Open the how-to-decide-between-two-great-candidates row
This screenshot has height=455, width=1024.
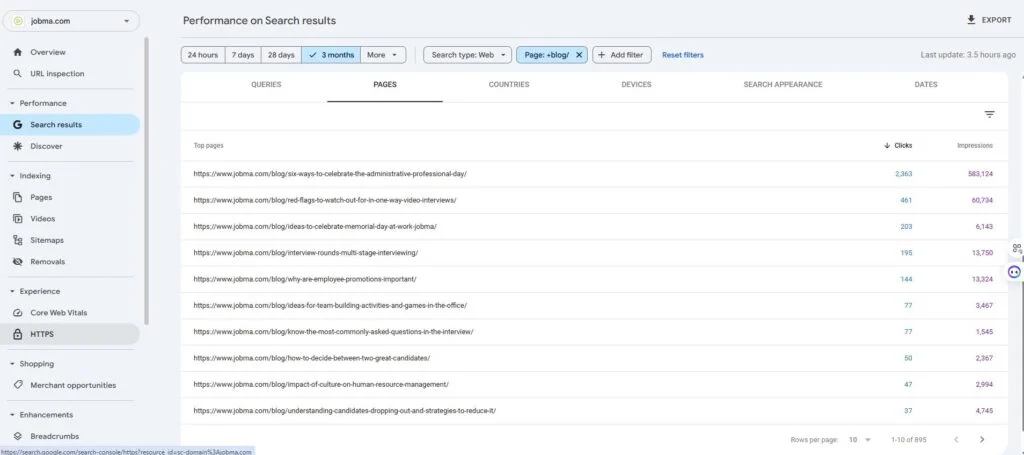(594, 358)
